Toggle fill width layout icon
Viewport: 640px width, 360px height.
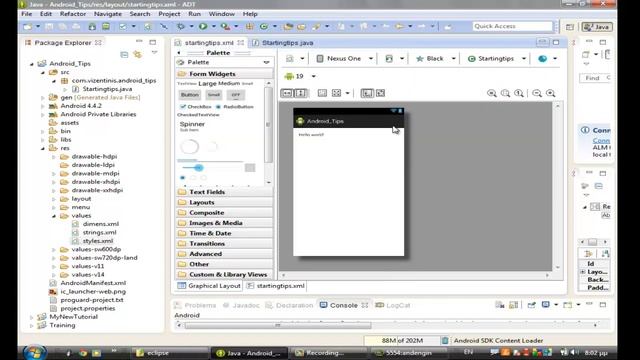pos(287,93)
